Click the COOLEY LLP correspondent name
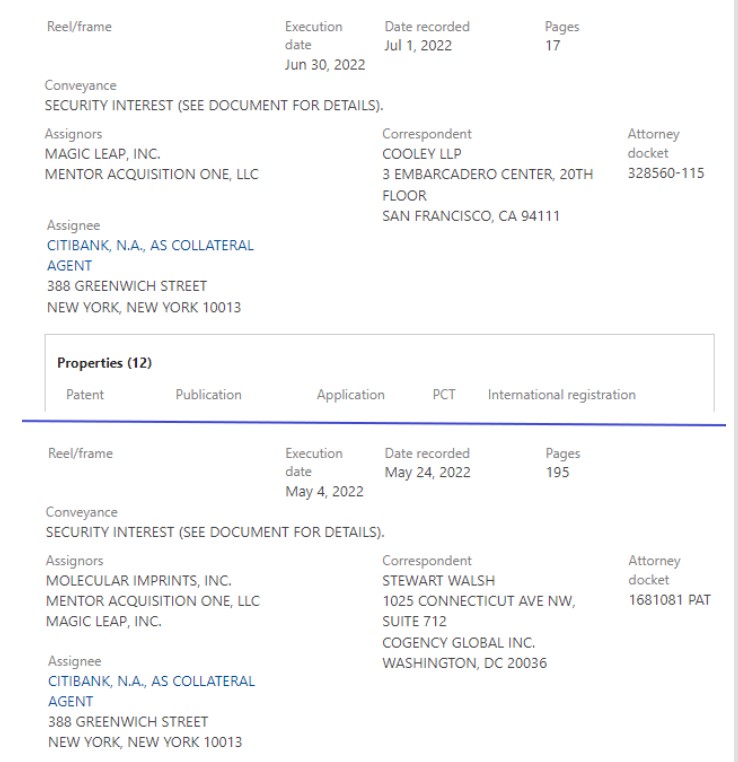The height and width of the screenshot is (762, 738). coord(422,154)
